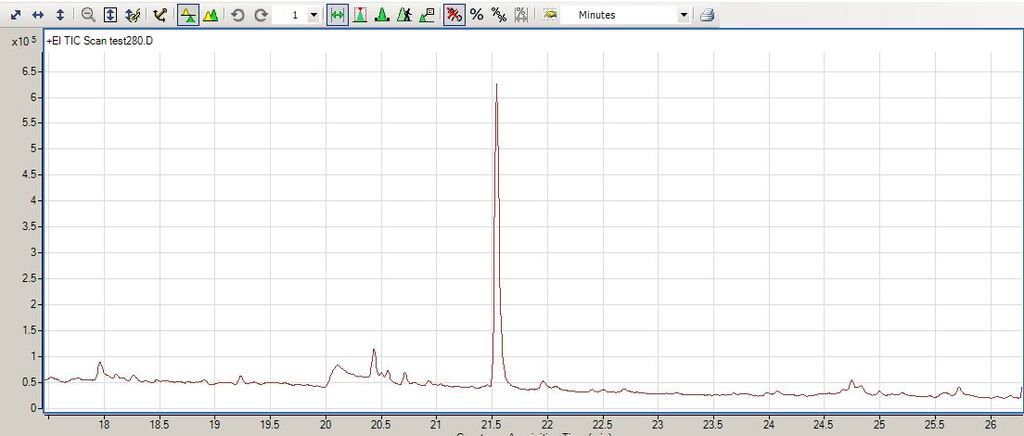Click the zoom out magnifier icon
The width and height of the screenshot is (1024, 436).
click(x=88, y=15)
